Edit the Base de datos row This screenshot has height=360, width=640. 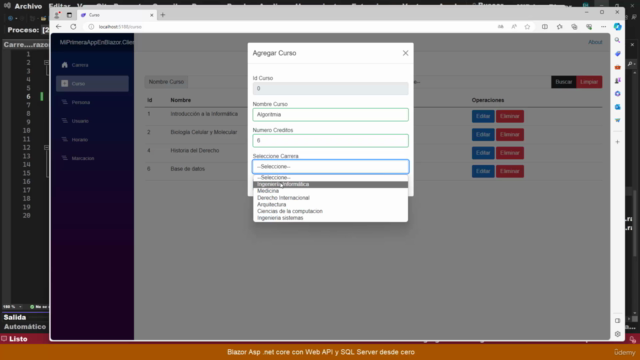[x=483, y=171]
